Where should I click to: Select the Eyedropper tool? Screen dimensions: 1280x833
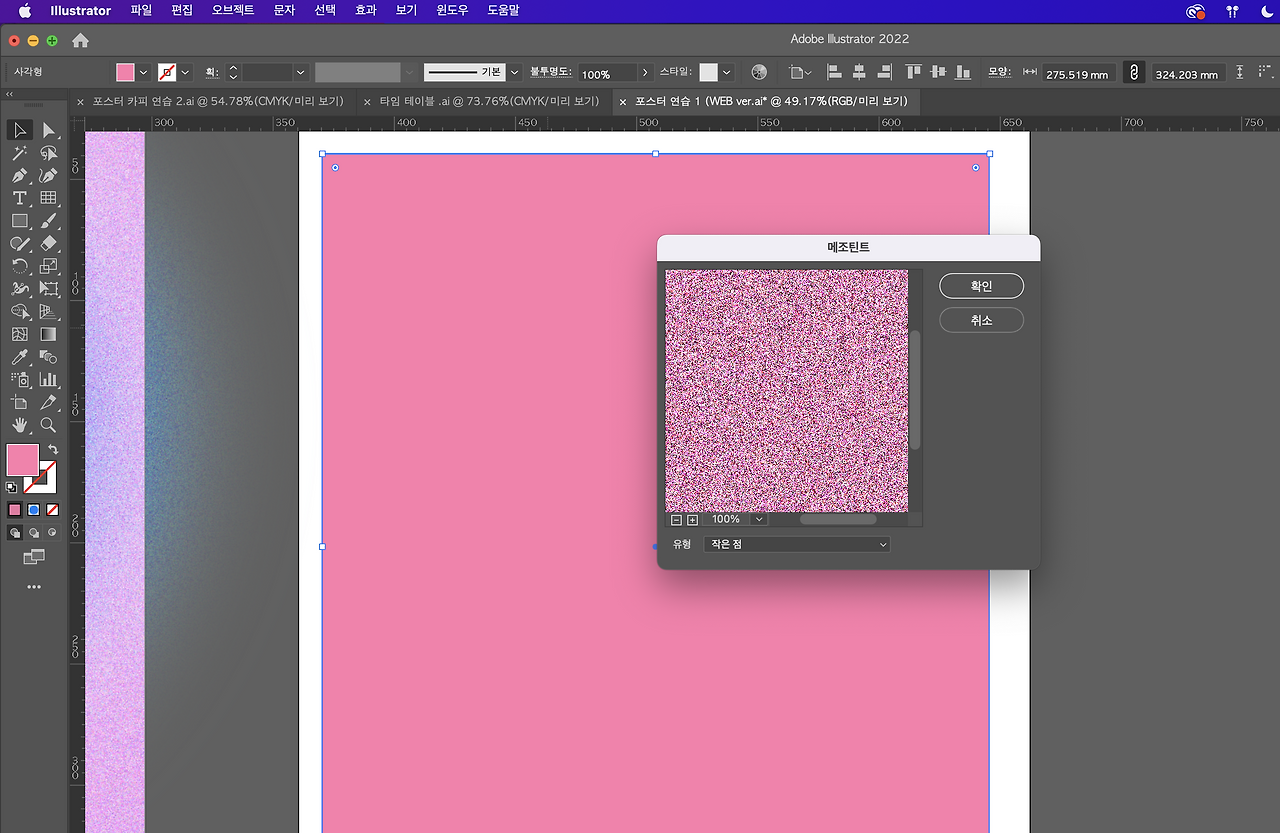(19, 357)
